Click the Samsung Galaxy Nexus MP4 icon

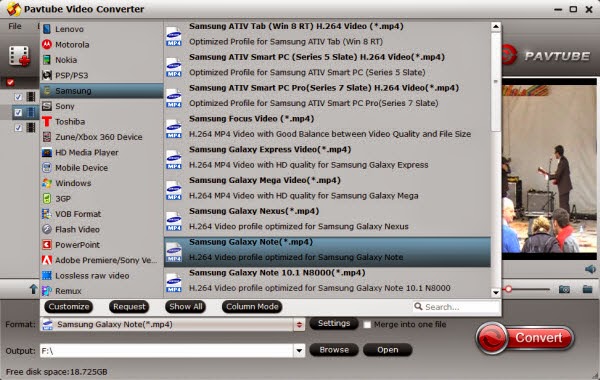(174, 221)
